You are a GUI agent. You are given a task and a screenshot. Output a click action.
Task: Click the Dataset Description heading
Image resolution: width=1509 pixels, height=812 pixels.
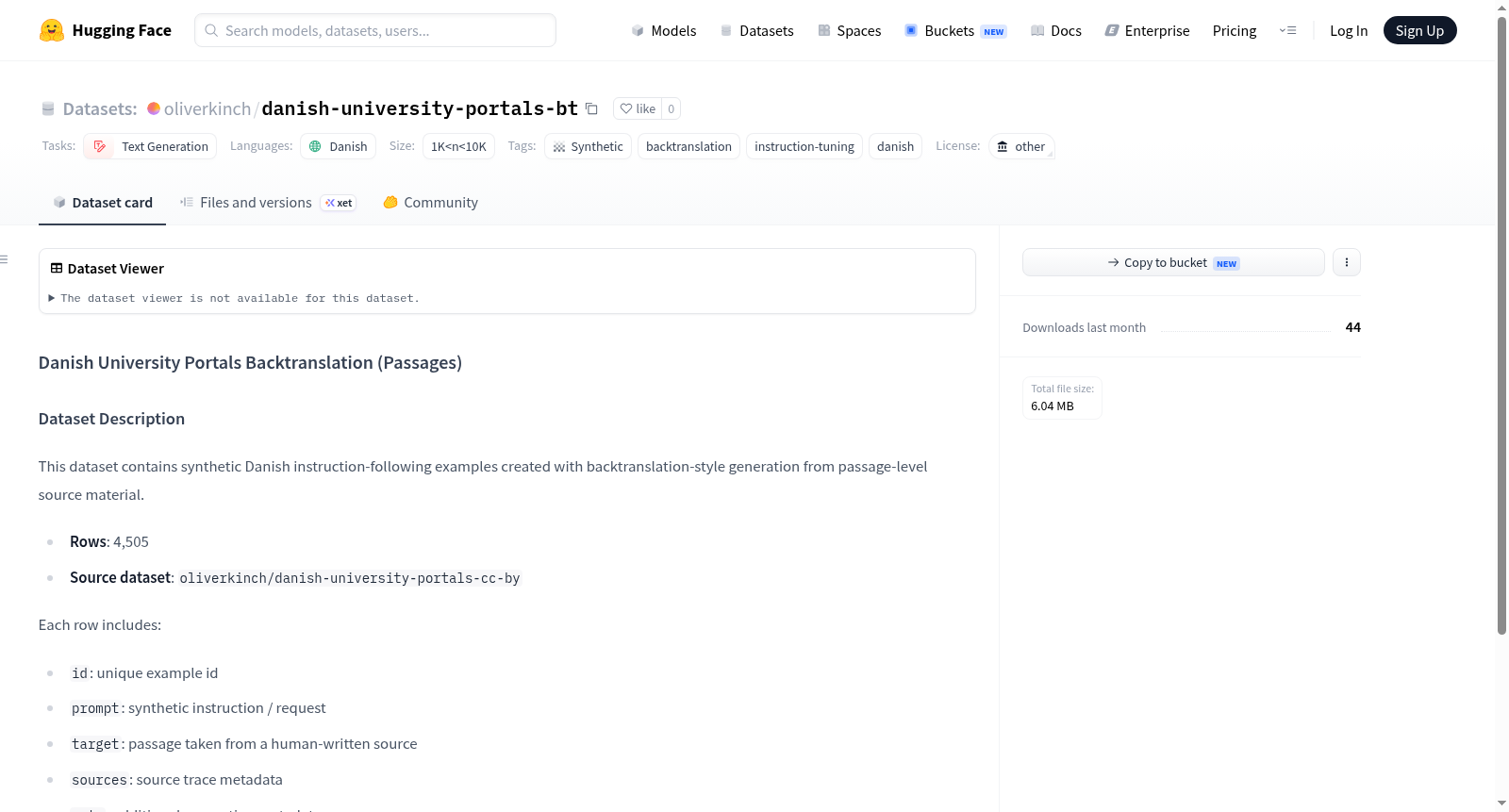[x=111, y=419]
